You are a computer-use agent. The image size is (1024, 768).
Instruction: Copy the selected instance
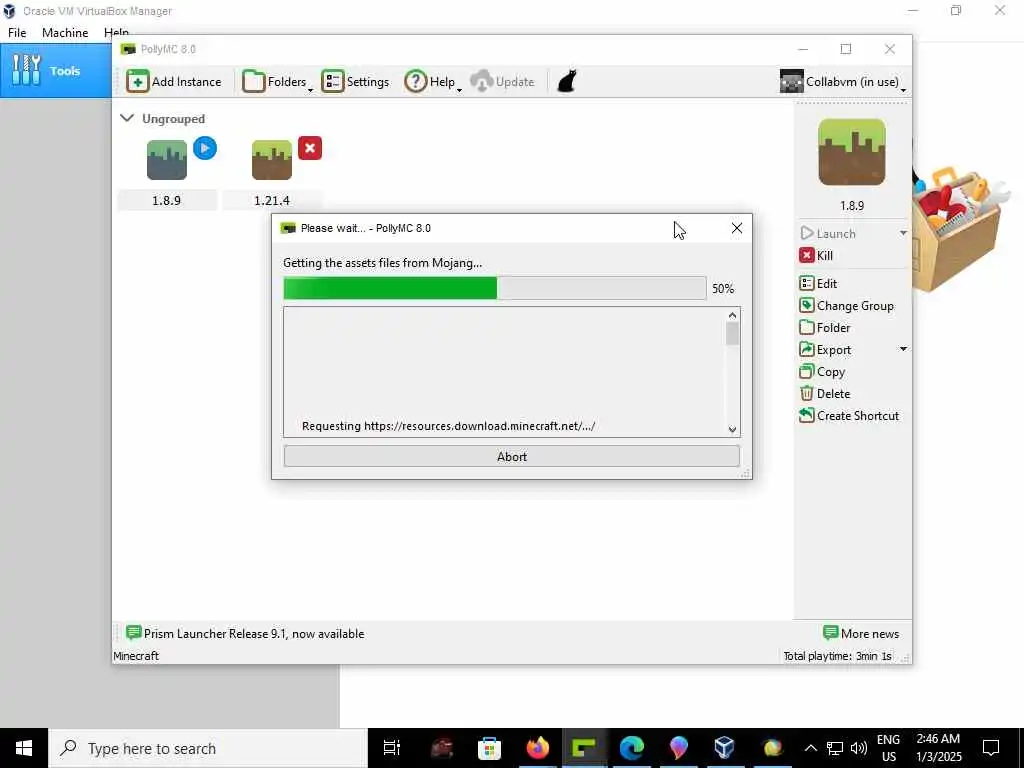[x=822, y=372]
